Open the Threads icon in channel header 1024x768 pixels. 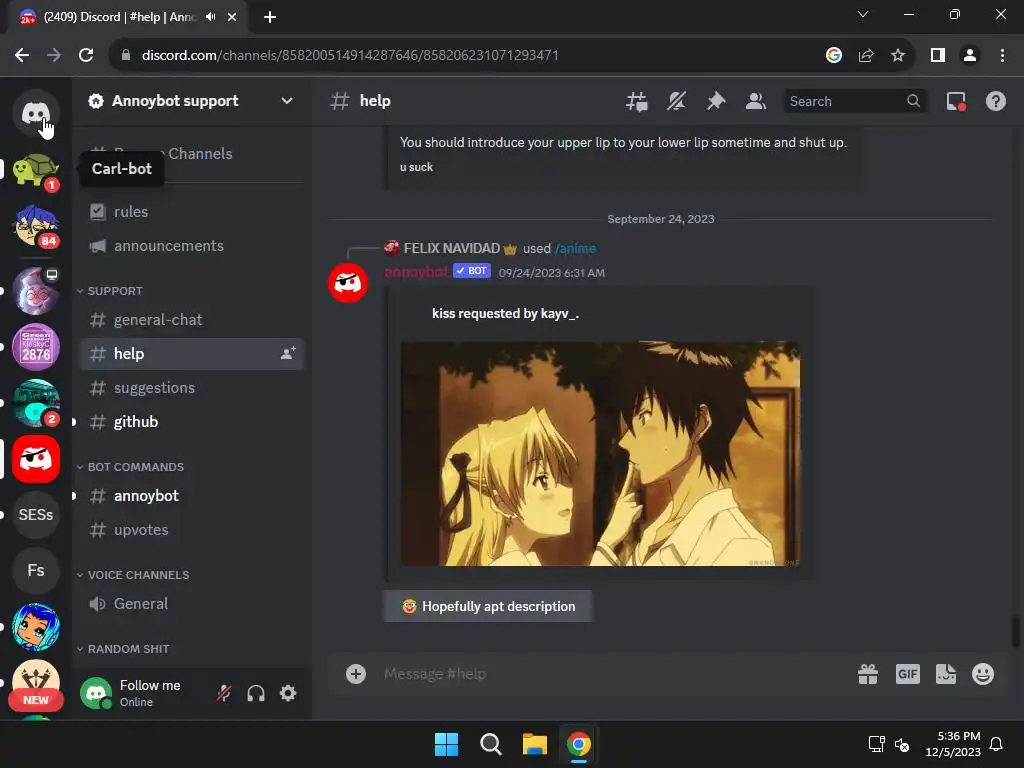point(637,101)
